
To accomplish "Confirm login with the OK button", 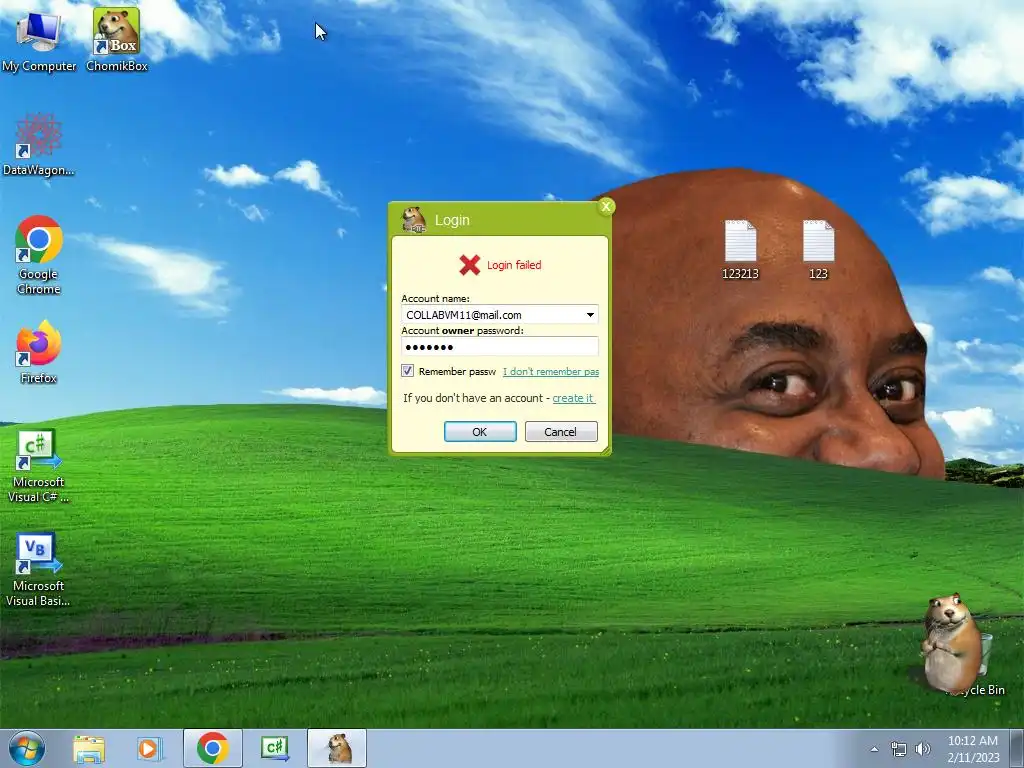I will [x=480, y=432].
